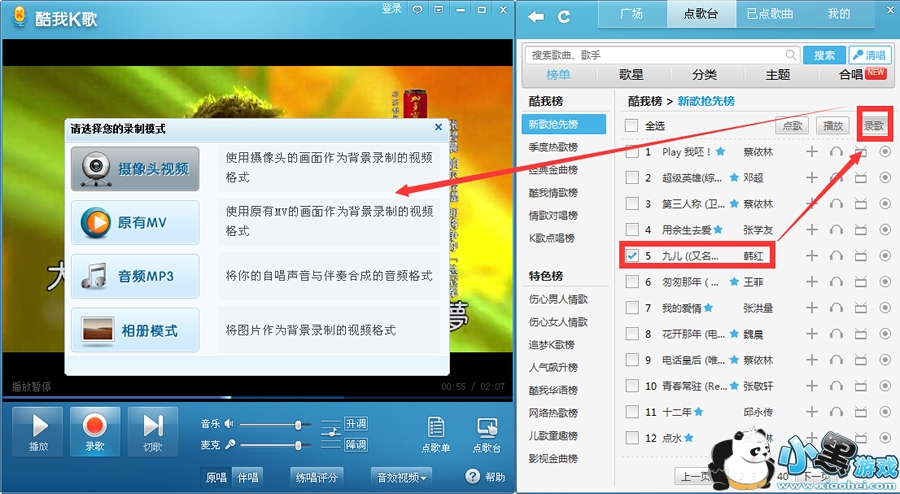Viewport: 900px width, 494px height.
Task: Raise pitch with the 升调 button
Action: tap(356, 424)
